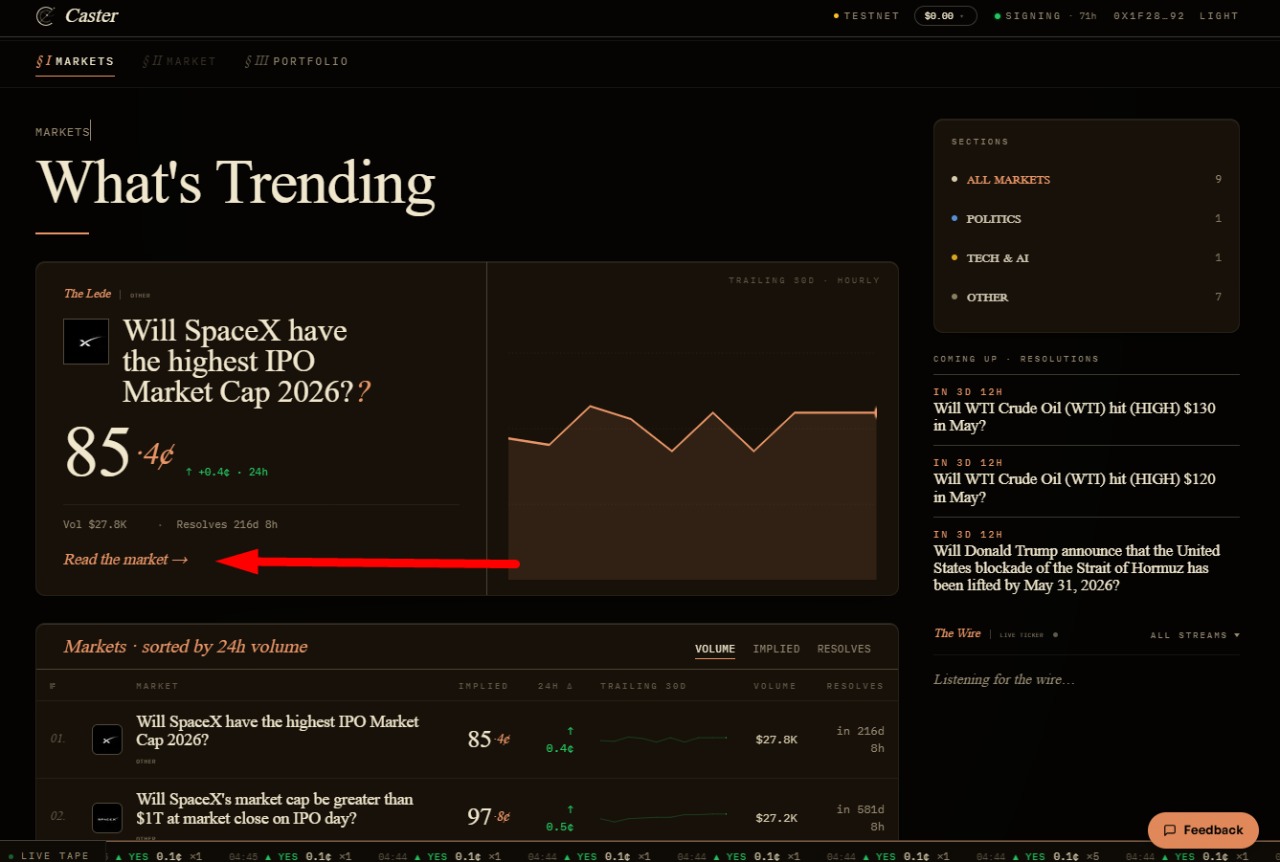Expand the All Streams dropdown
The width and height of the screenshot is (1280, 862).
[x=1195, y=635]
